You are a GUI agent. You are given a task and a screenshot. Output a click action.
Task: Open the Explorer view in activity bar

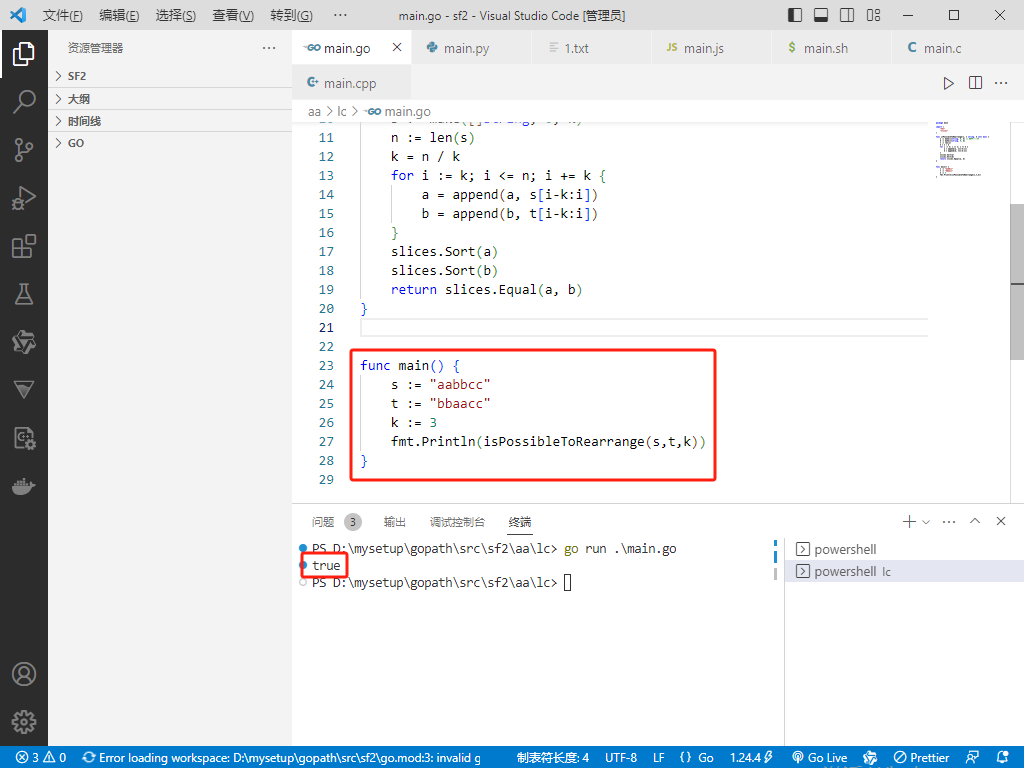tap(24, 54)
